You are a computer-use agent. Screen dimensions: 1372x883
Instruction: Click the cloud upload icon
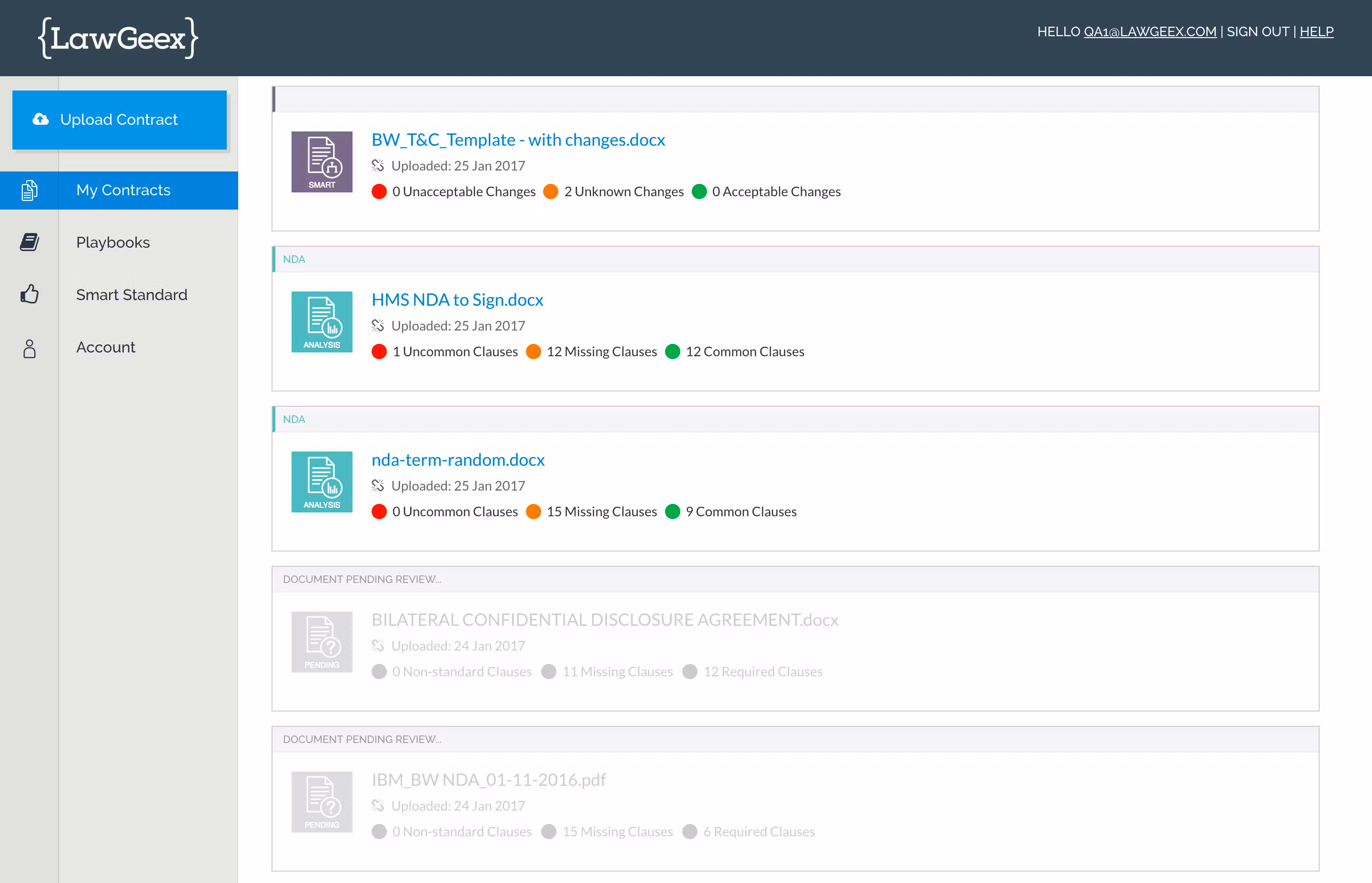40,119
